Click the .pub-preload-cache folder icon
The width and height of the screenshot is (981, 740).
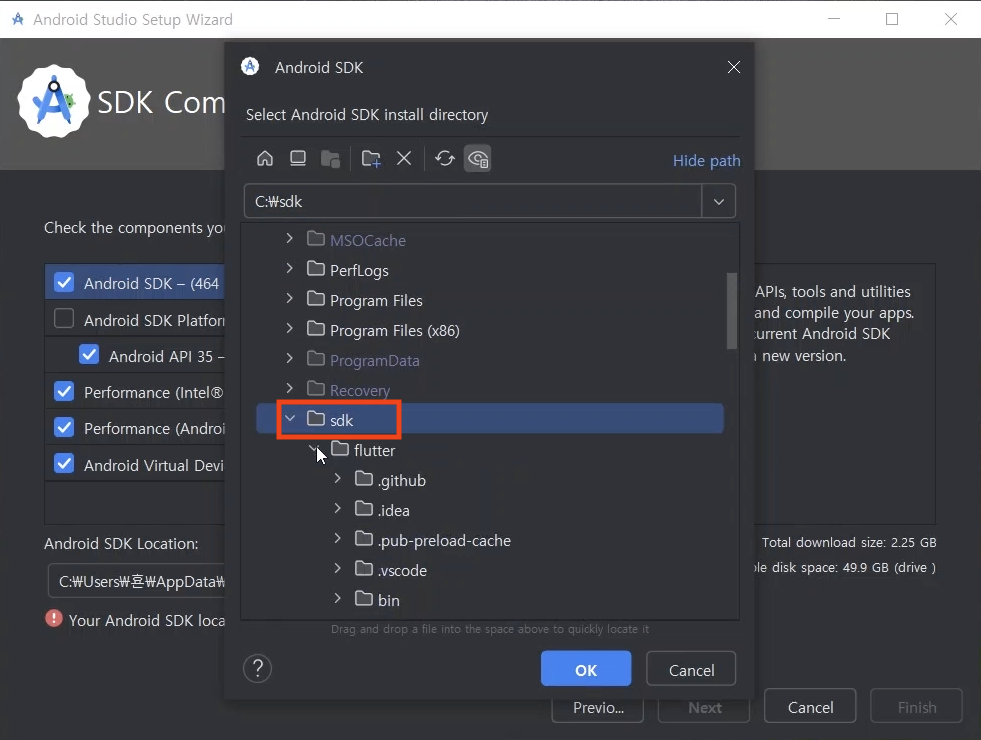point(363,539)
